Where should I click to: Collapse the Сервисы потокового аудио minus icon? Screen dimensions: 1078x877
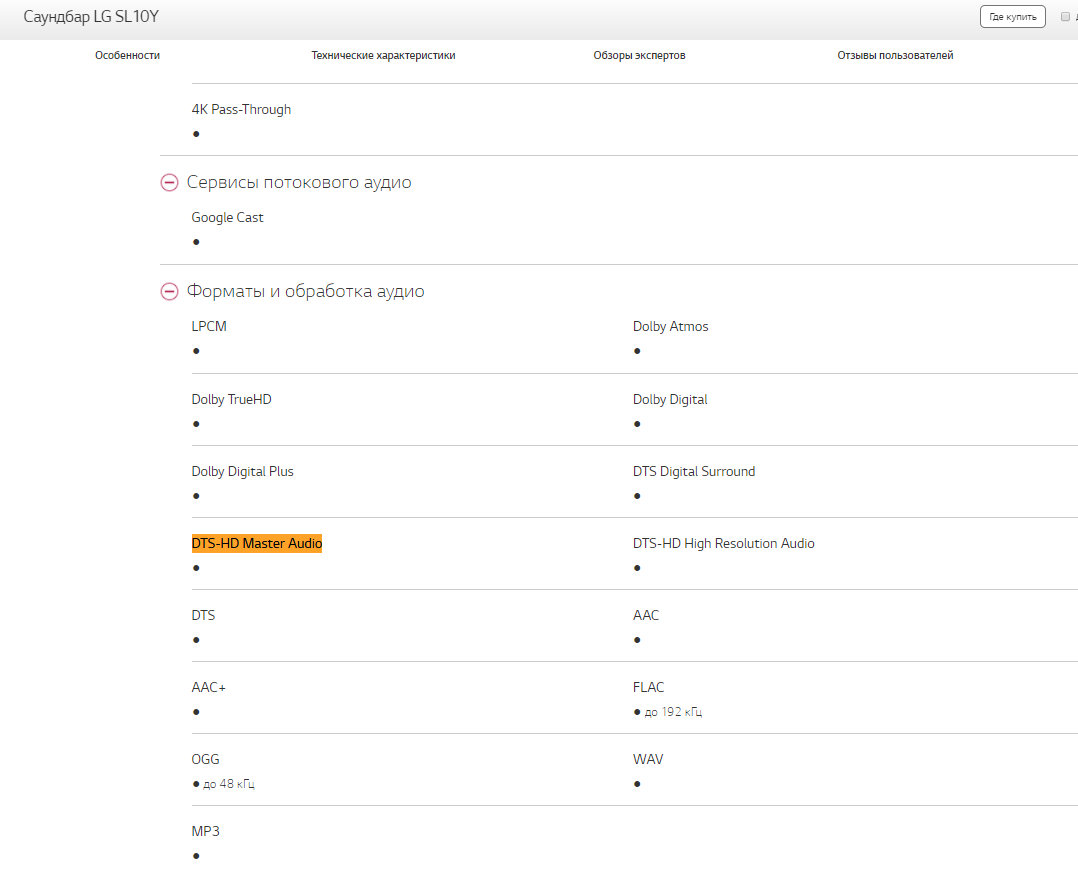coord(169,183)
